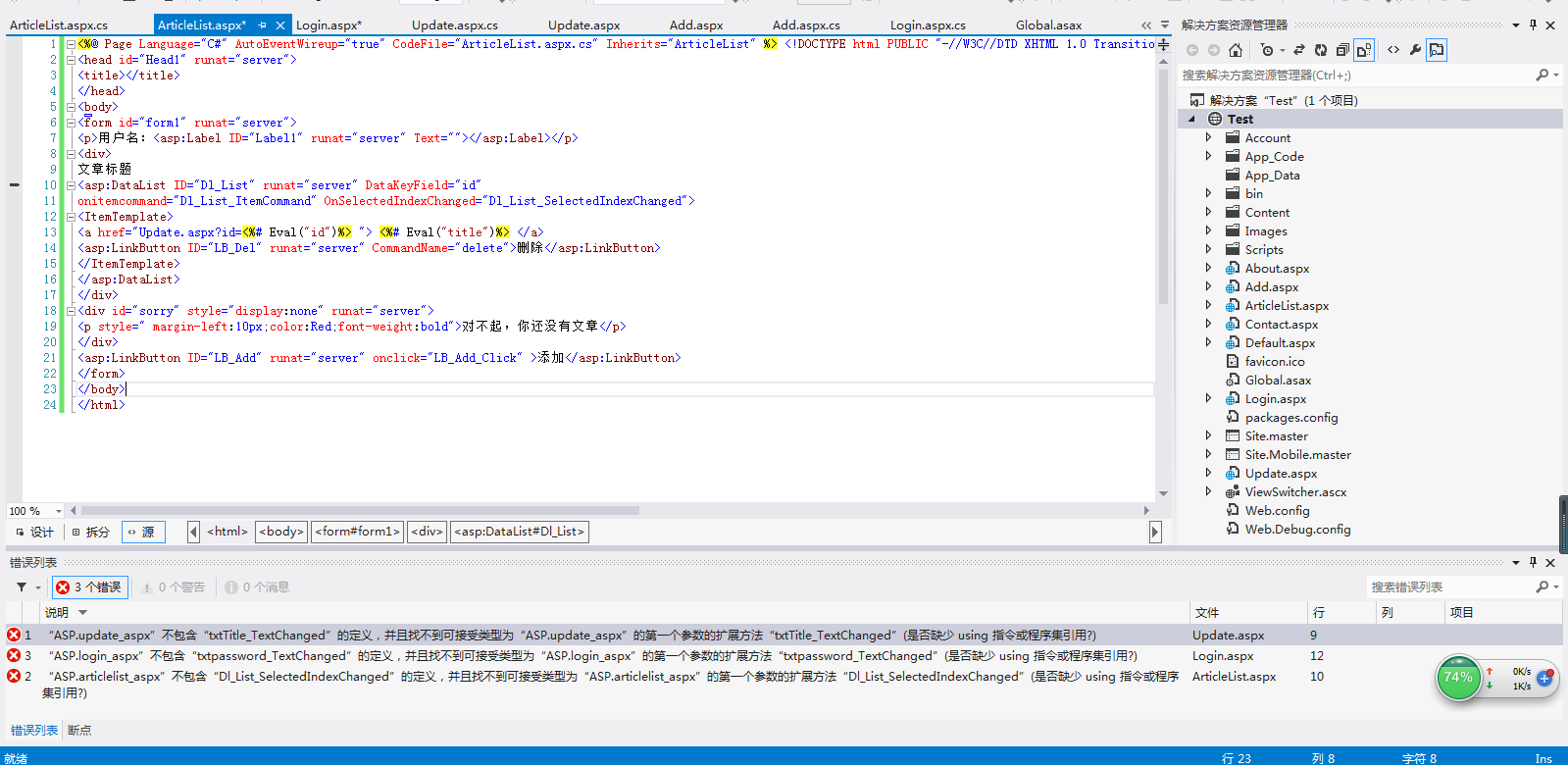Sync with active document in Solution Explorer
The image size is (1568, 765).
pos(1299,50)
